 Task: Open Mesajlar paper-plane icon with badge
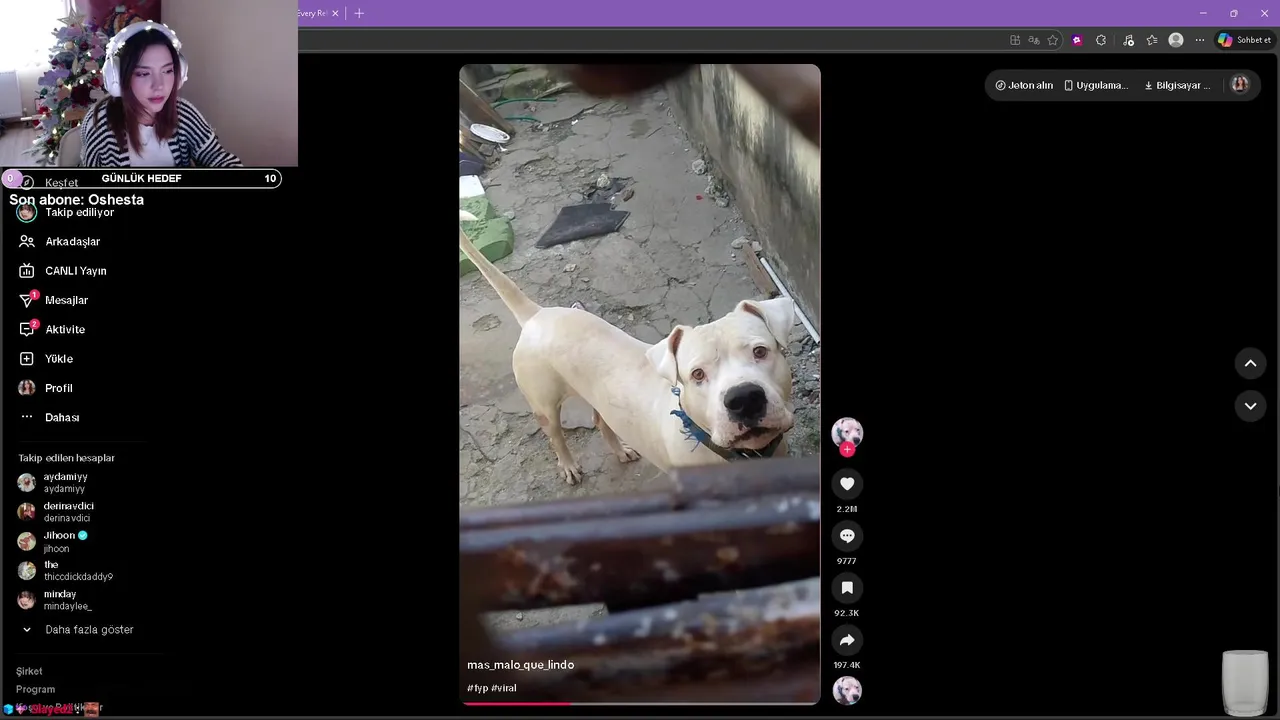27,300
